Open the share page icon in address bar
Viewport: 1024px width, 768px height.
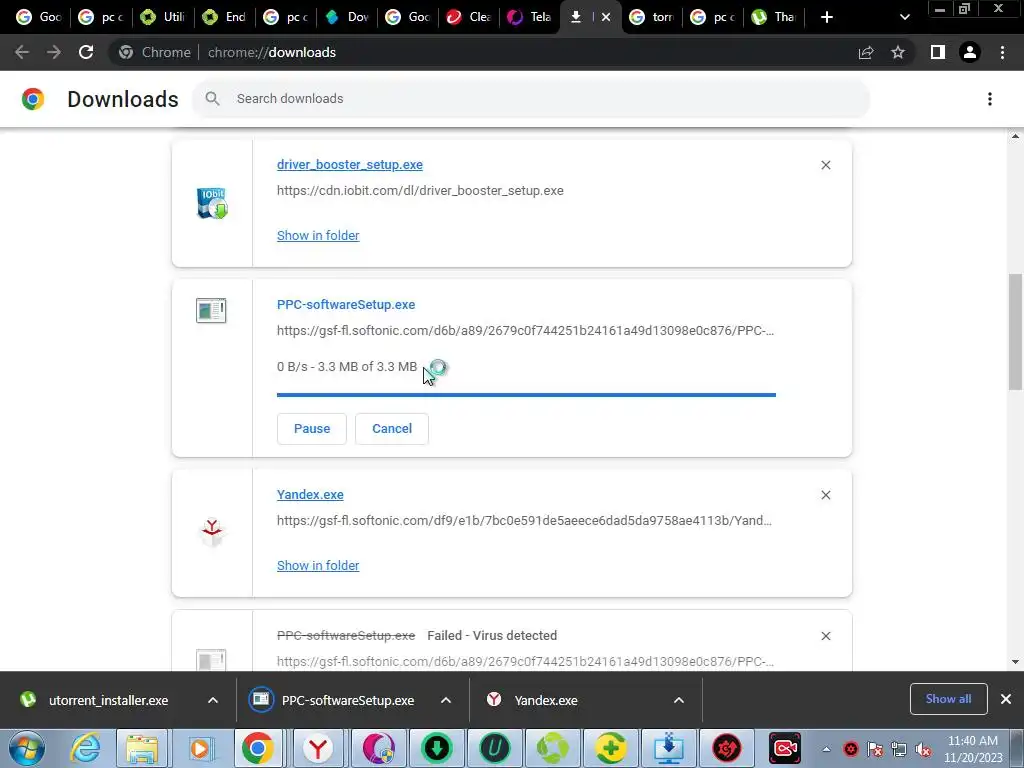click(866, 52)
